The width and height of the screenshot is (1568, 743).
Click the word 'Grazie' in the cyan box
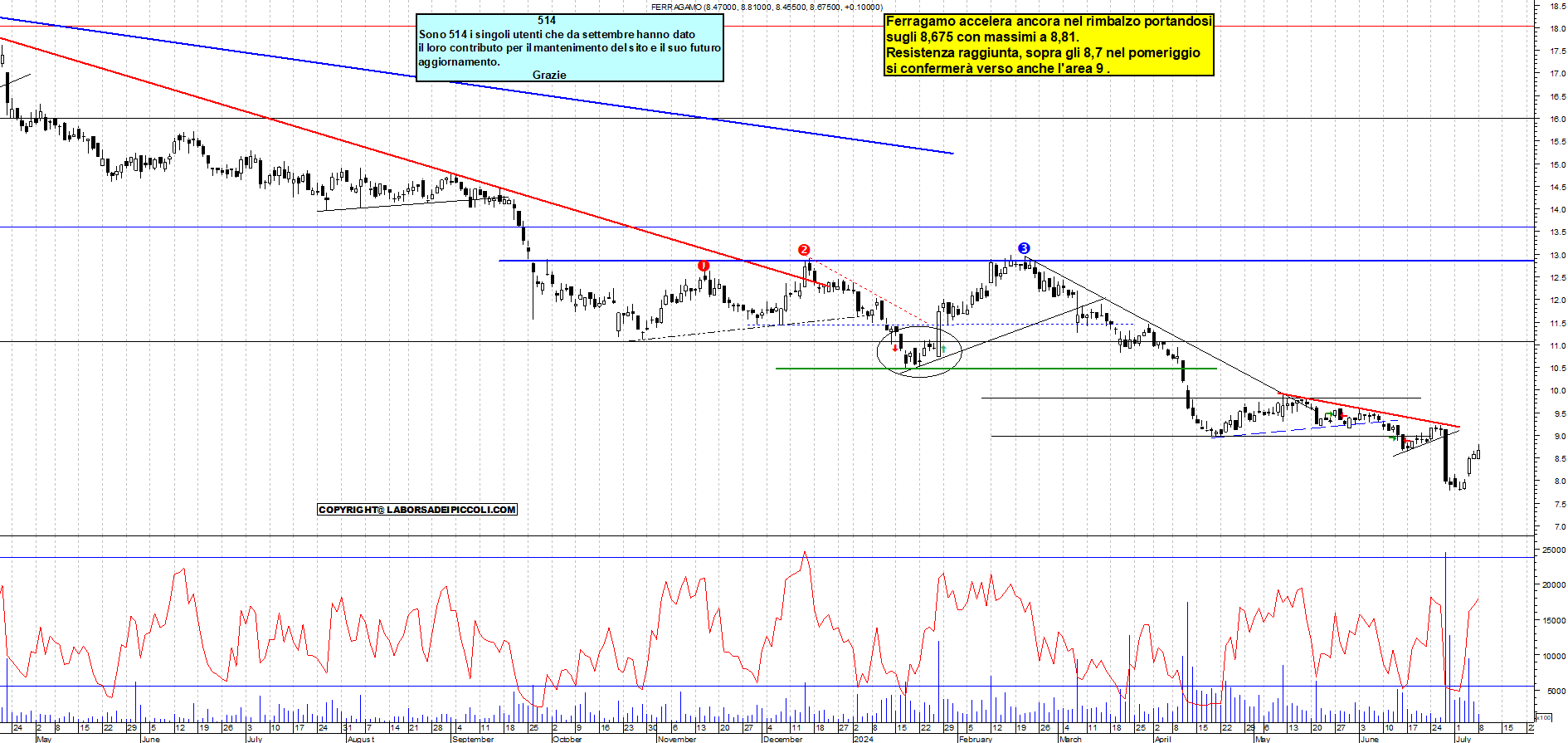coord(549,75)
